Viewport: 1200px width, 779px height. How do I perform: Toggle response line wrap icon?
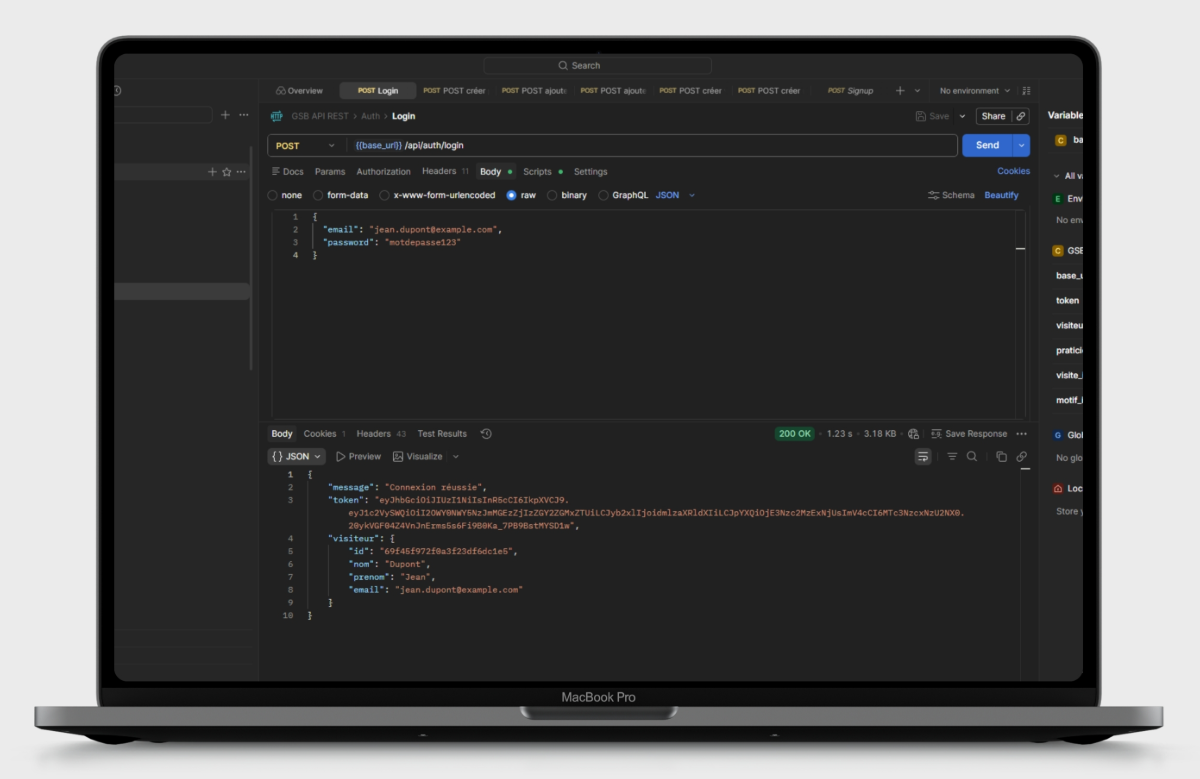[x=923, y=457]
